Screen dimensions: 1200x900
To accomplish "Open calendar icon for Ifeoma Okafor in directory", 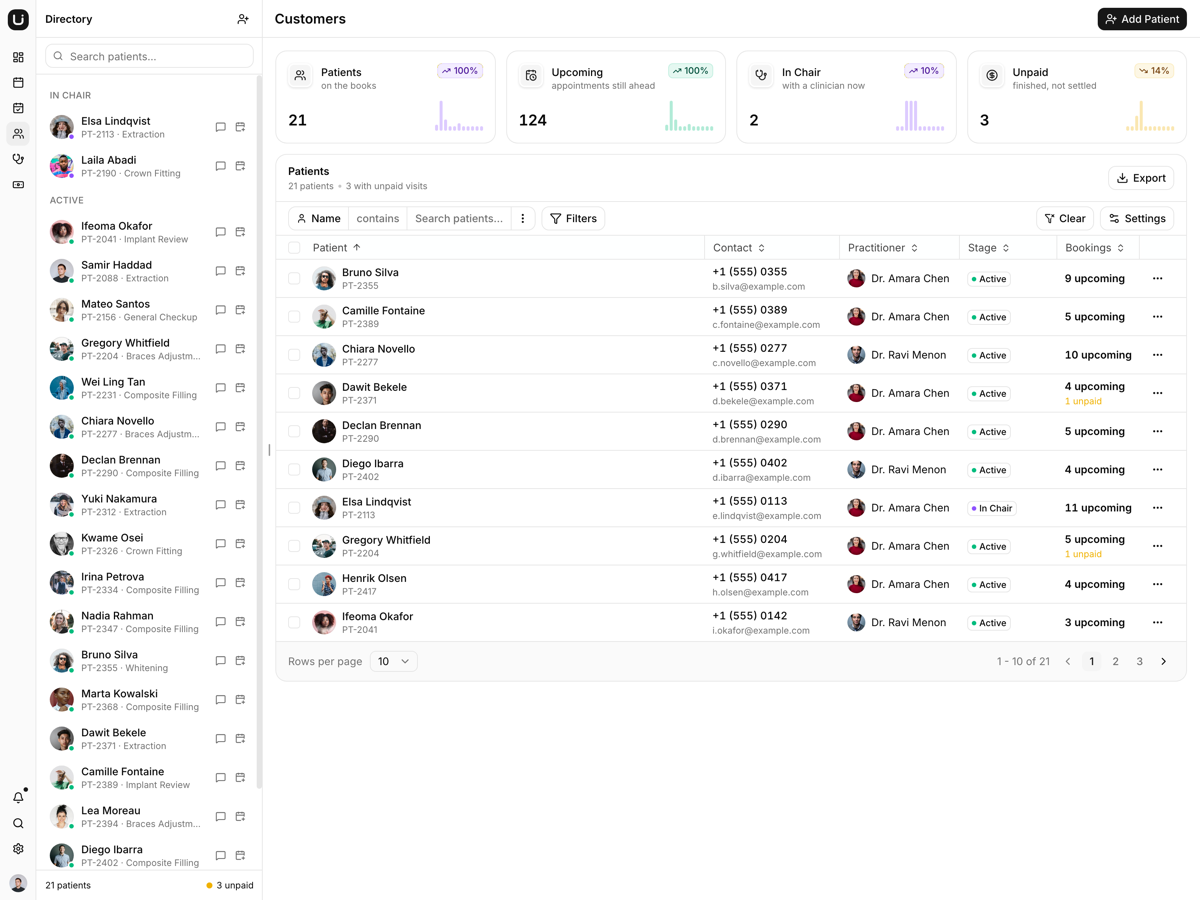I will pyautogui.click(x=240, y=232).
